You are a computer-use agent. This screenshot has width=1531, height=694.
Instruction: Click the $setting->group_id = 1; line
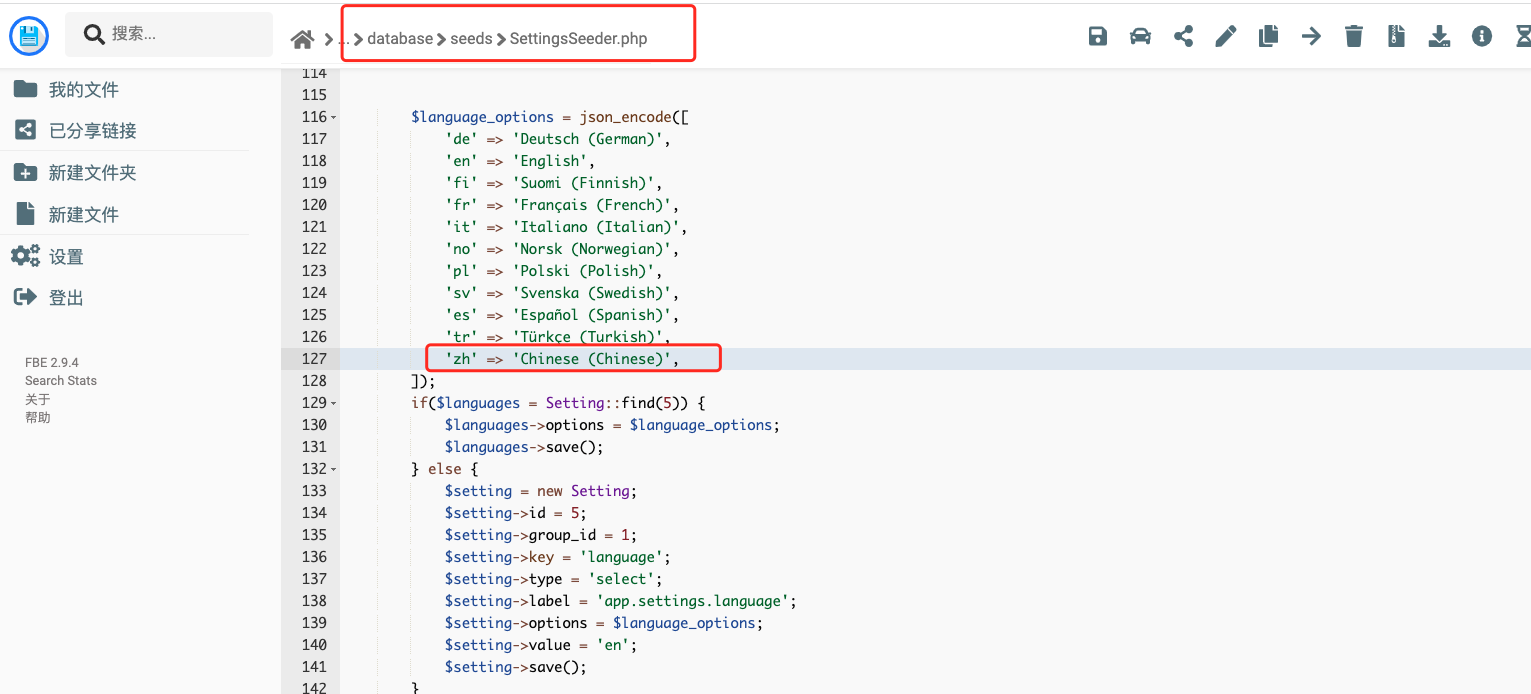coord(541,535)
